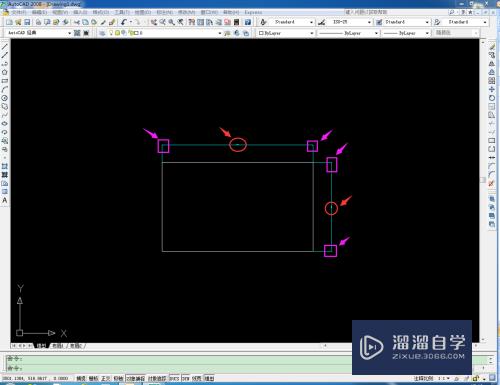Click the Rotate modify tool
The image size is (500, 385).
[492, 98]
